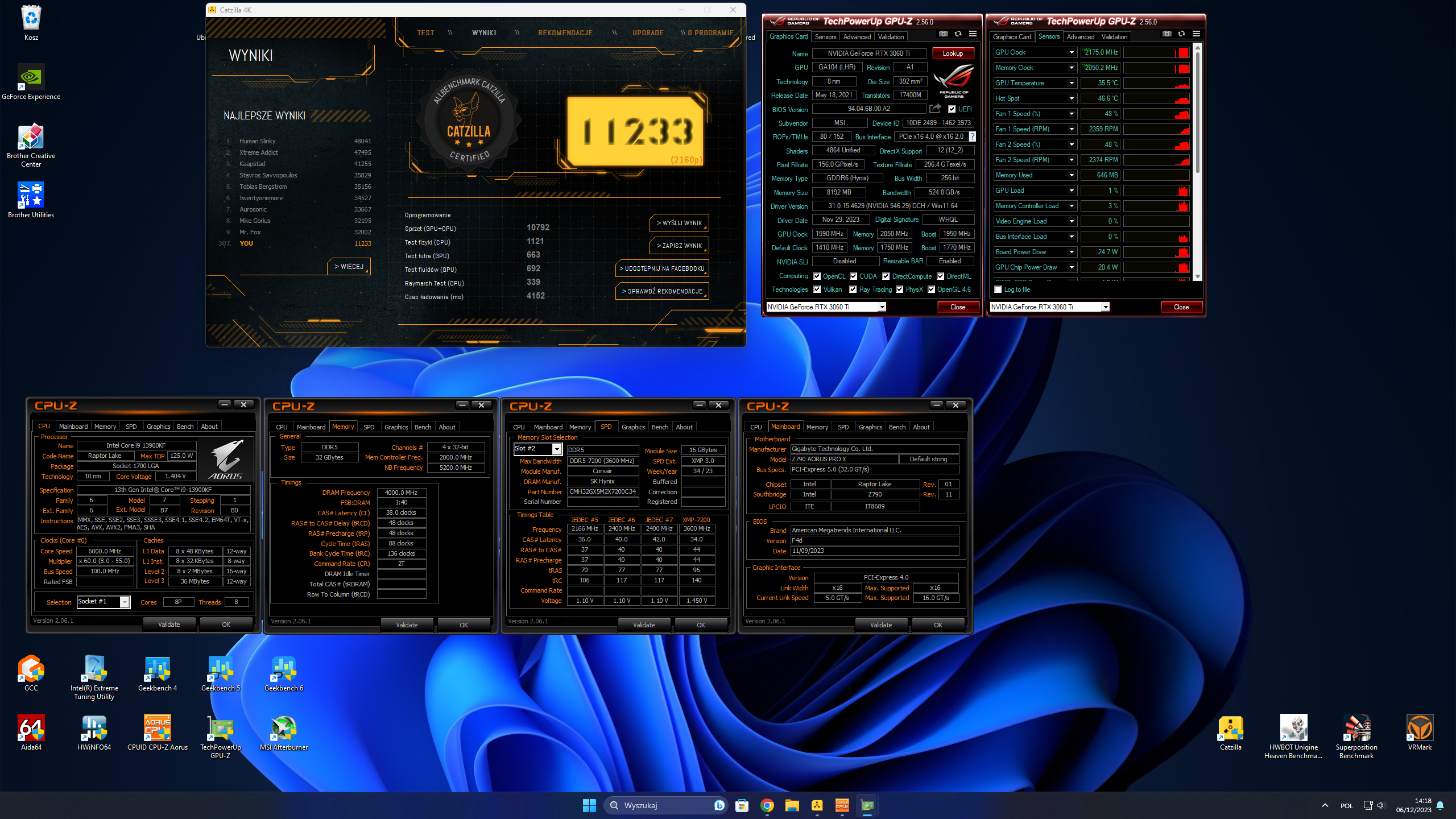
Task: Launch GCC desktop shortcut
Action: point(31,673)
